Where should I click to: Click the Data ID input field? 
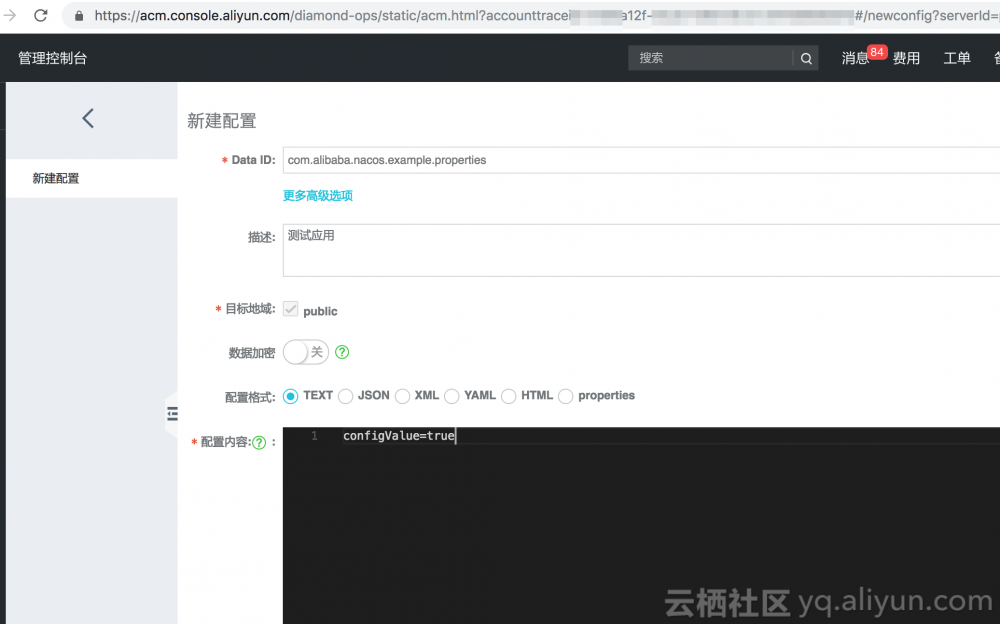pos(500,159)
